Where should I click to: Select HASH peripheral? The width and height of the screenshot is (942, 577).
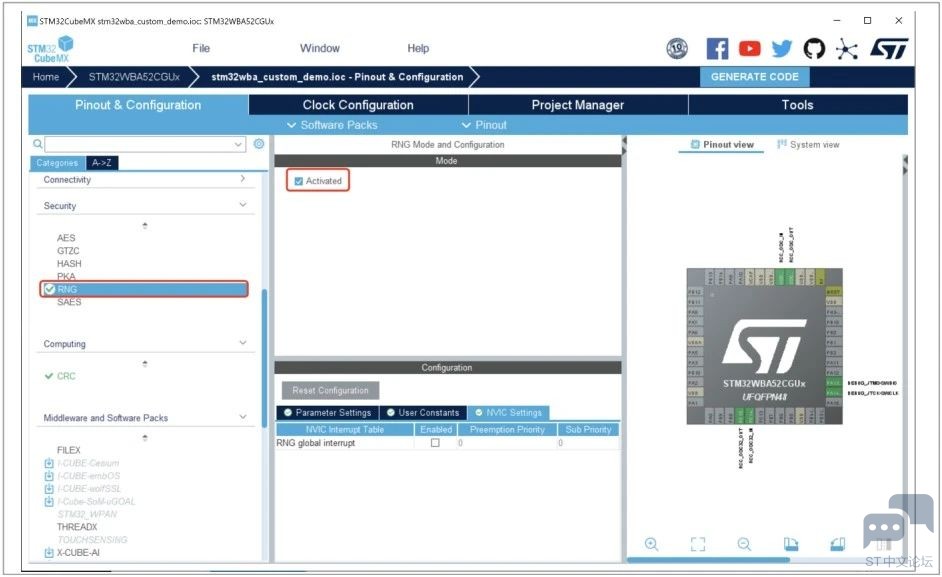[x=69, y=263]
